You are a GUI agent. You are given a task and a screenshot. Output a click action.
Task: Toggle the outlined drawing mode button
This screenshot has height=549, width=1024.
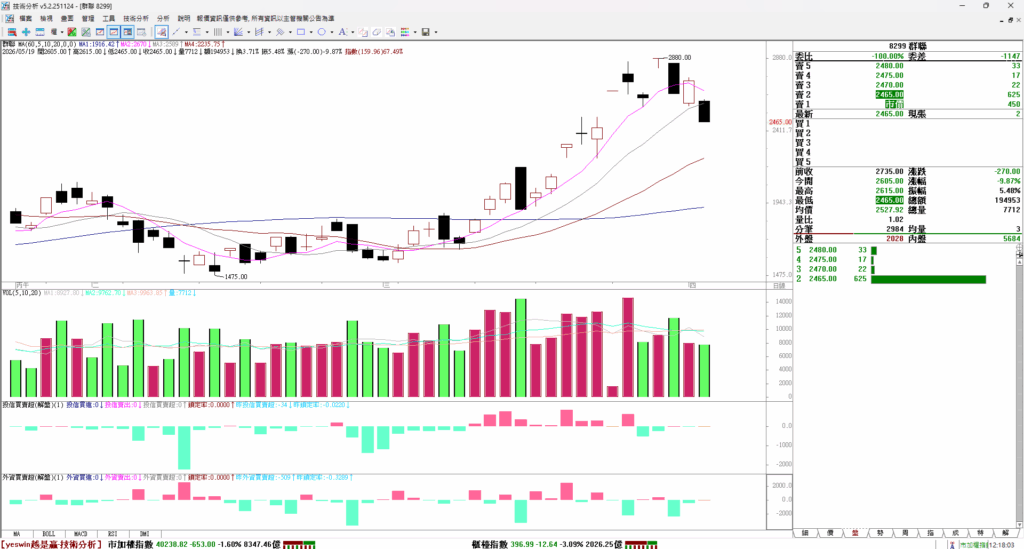tap(161, 31)
